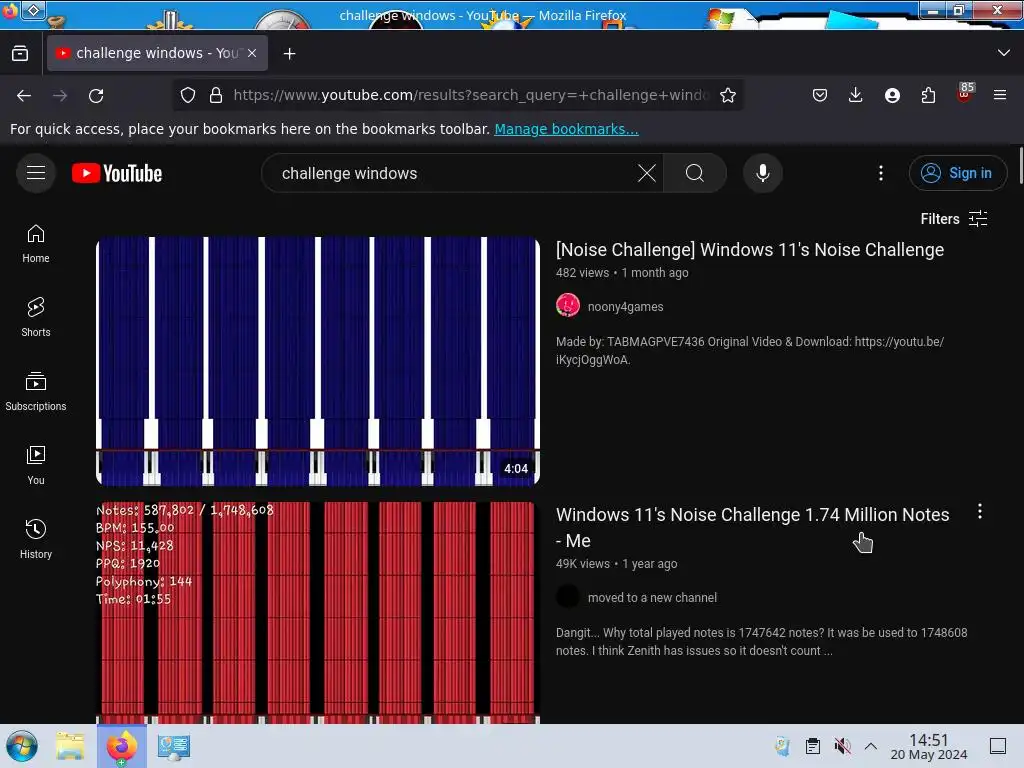Bookmark this page with star
The width and height of the screenshot is (1024, 768).
point(728,95)
